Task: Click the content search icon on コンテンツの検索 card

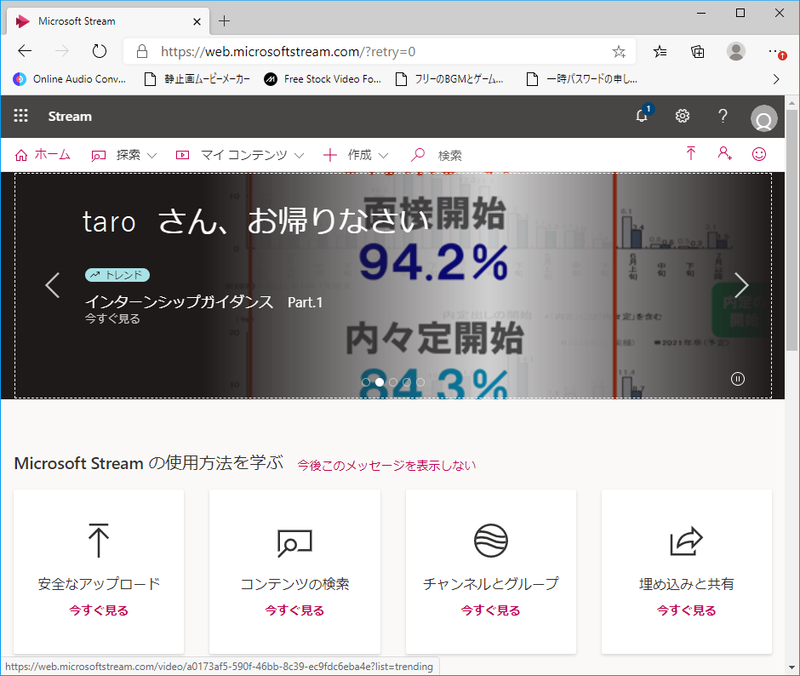Action: click(294, 542)
